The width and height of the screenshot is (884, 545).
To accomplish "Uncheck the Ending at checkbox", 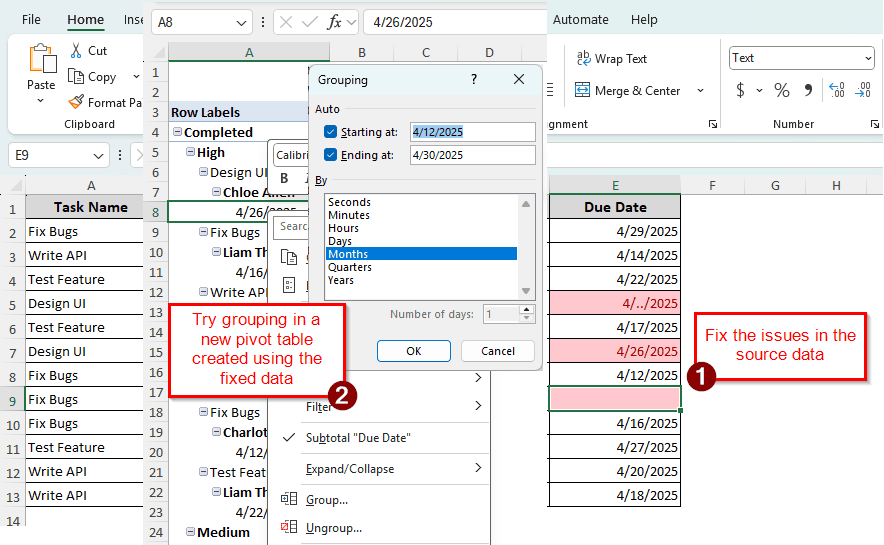I will 331,155.
